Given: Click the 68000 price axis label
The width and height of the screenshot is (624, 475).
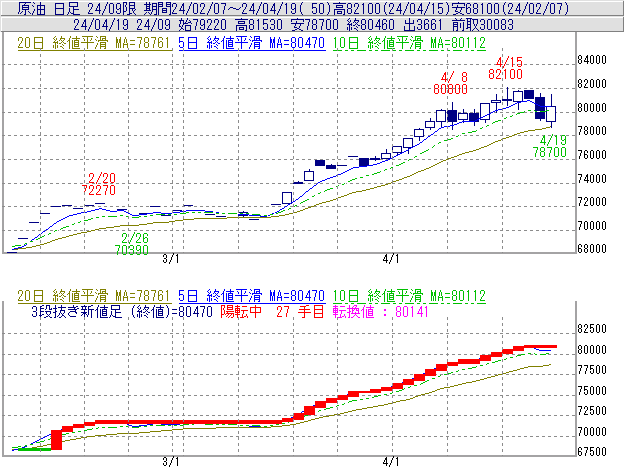Looking at the screenshot, I should click(592, 249).
